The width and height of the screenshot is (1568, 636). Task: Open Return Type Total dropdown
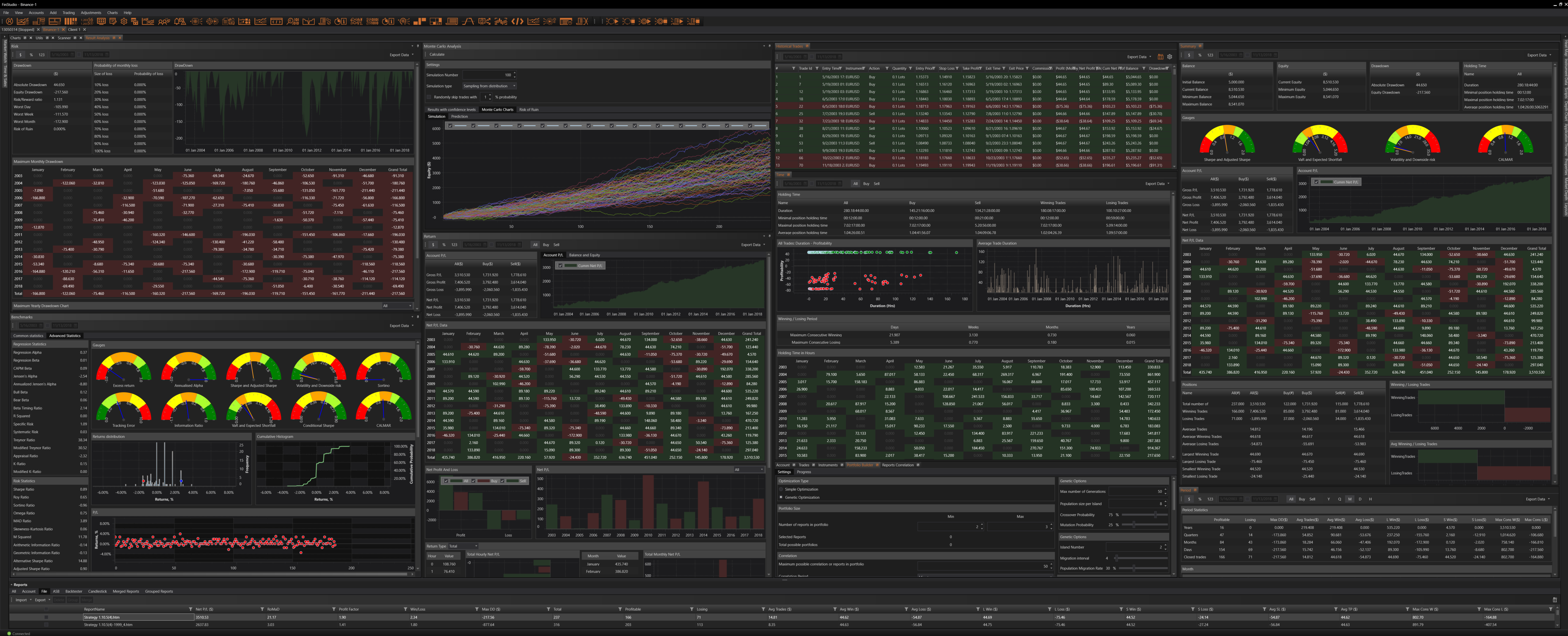(463, 546)
